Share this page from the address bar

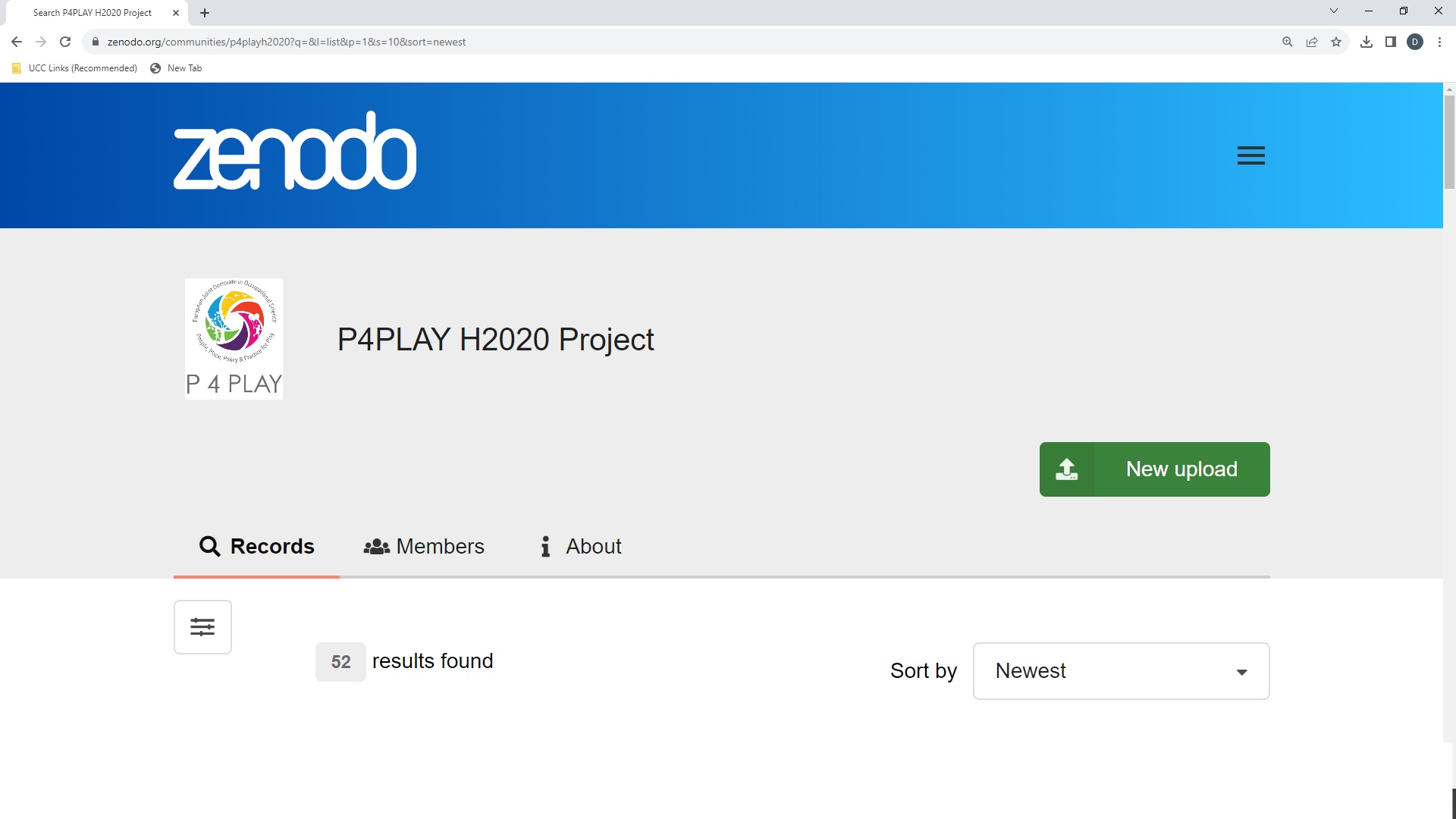click(1312, 42)
